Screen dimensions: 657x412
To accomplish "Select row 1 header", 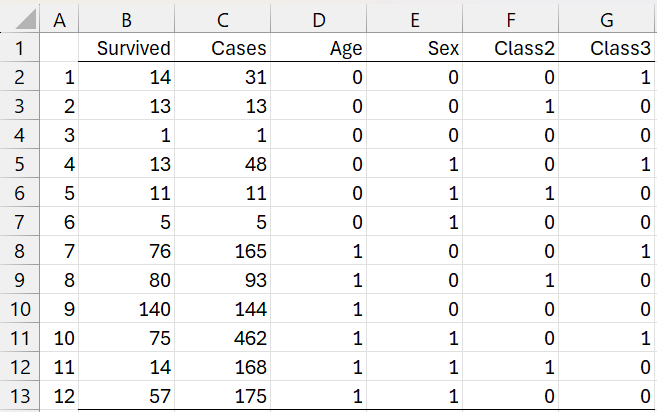I will 19,46.
